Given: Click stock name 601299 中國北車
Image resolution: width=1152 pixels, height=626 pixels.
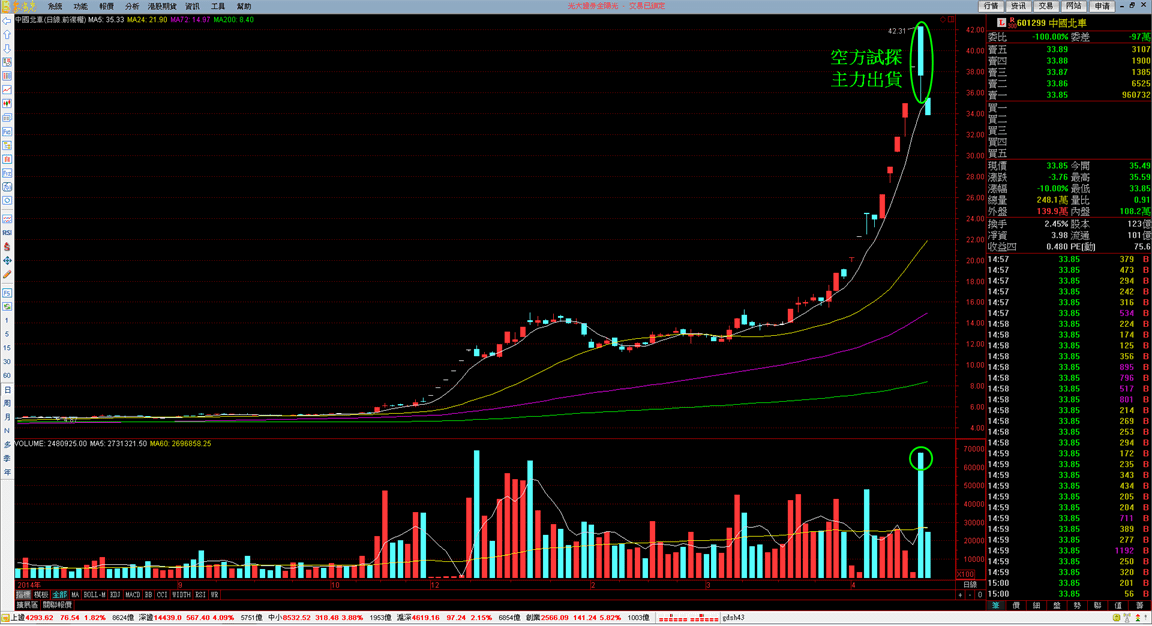Looking at the screenshot, I should pyautogui.click(x=1051, y=24).
